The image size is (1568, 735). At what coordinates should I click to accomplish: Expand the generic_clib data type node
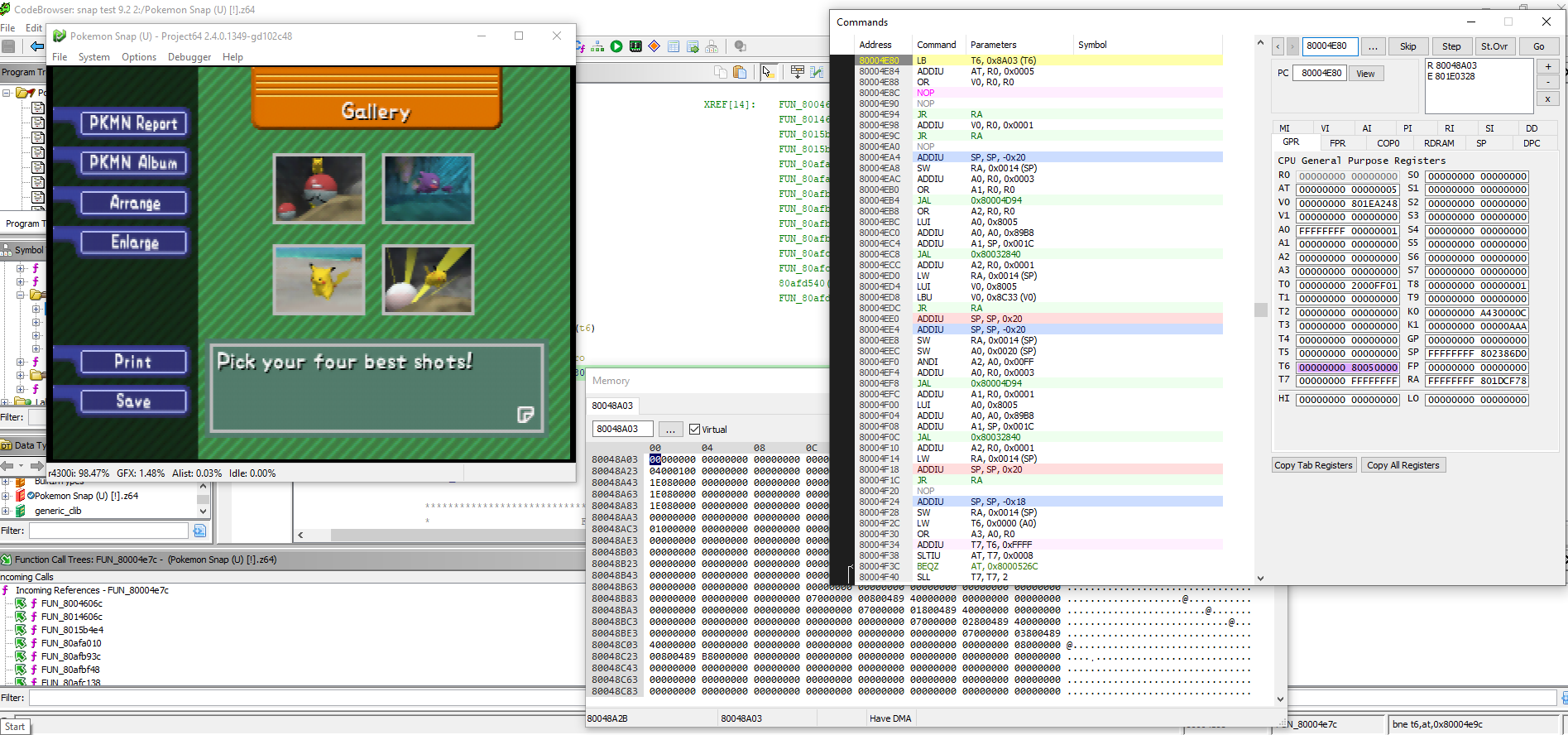[x=6, y=511]
